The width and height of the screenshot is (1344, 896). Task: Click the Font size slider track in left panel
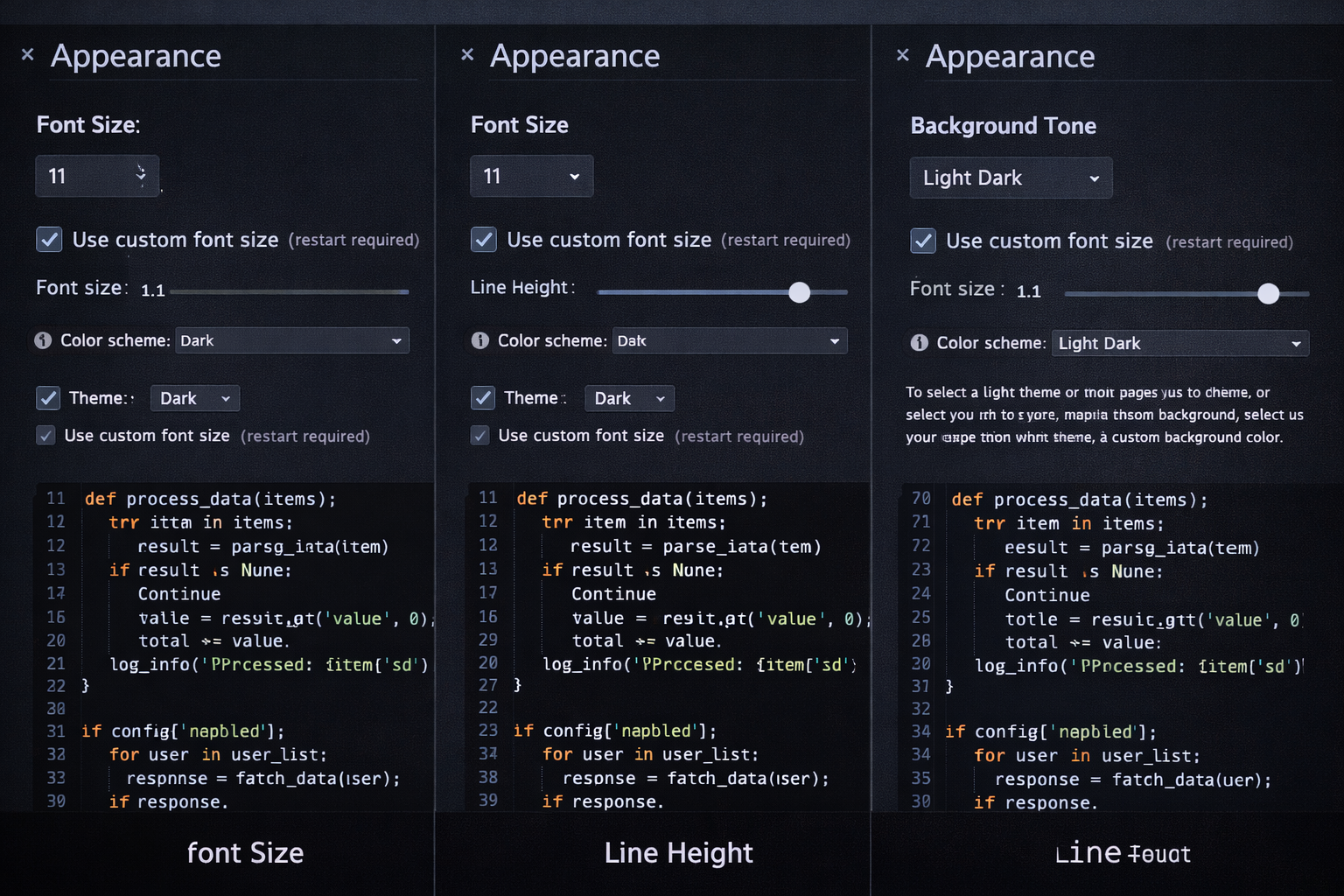(x=290, y=291)
